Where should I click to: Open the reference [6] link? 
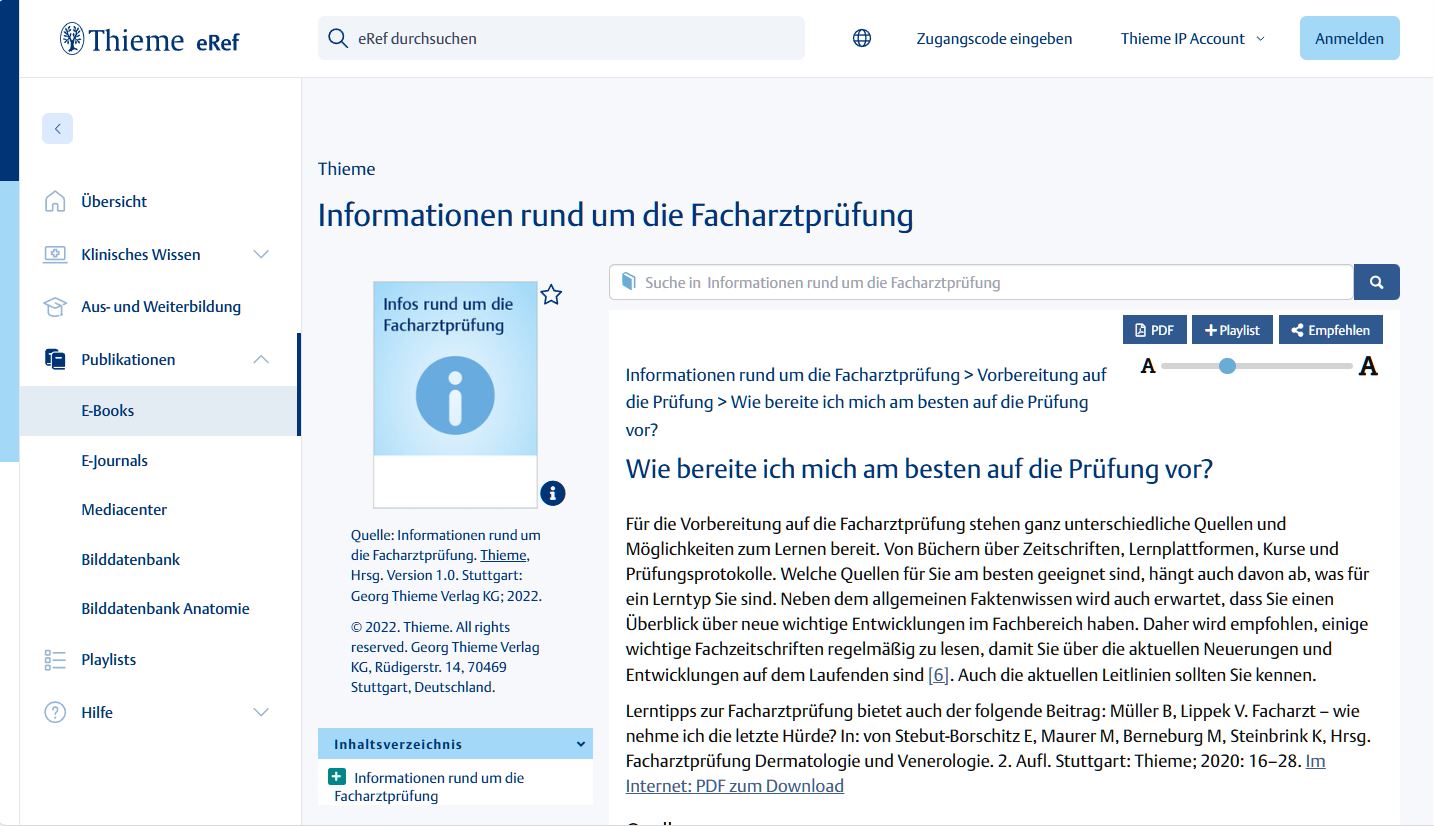coord(938,675)
